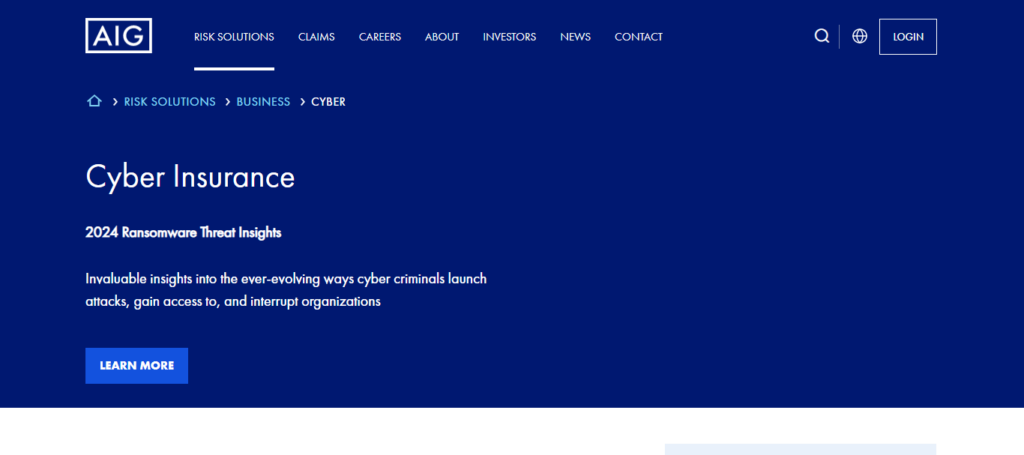Viewport: 1024px width, 455px height.
Task: Select the Cyber breadcrumb text
Action: click(328, 102)
